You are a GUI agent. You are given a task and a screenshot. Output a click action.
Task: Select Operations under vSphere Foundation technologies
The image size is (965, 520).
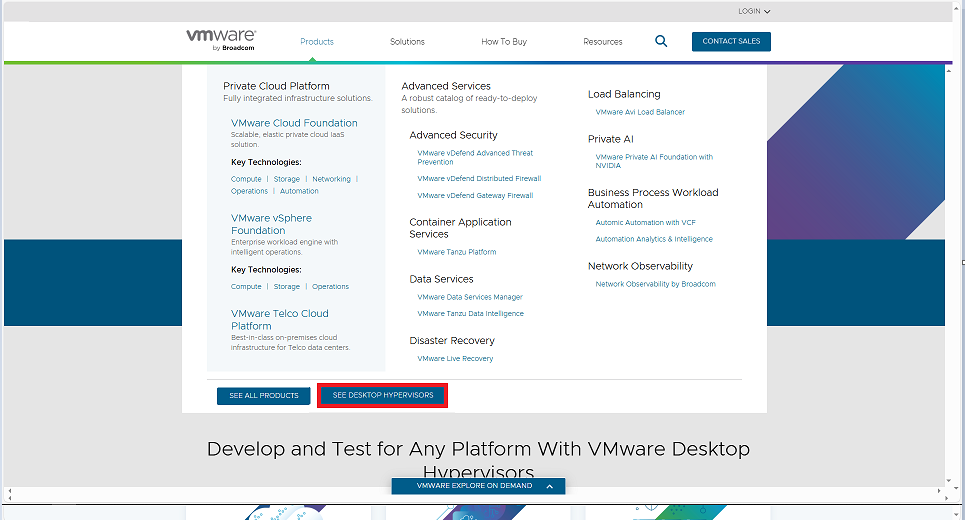(x=330, y=287)
